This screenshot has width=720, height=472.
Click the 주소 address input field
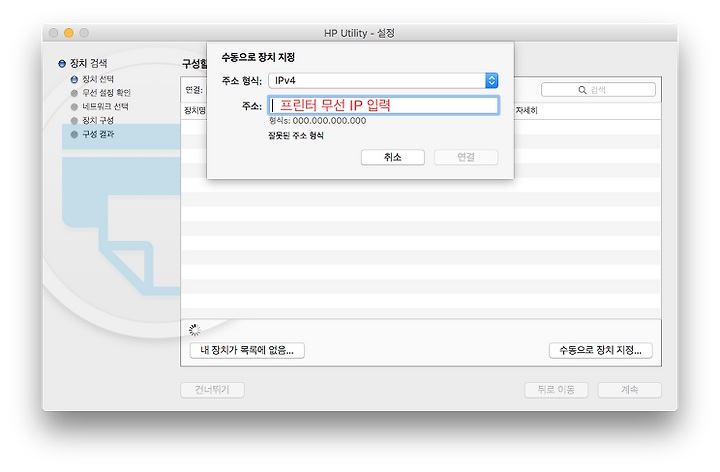pos(383,106)
